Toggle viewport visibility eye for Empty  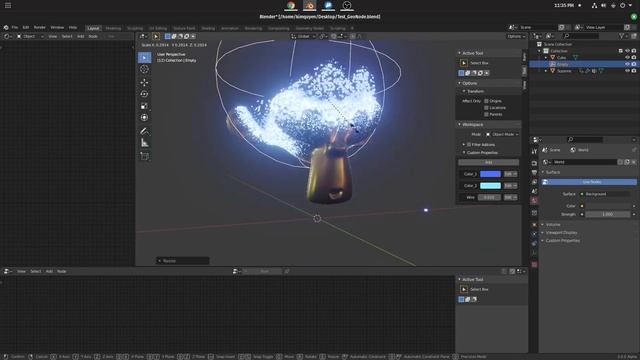pyautogui.click(x=627, y=64)
